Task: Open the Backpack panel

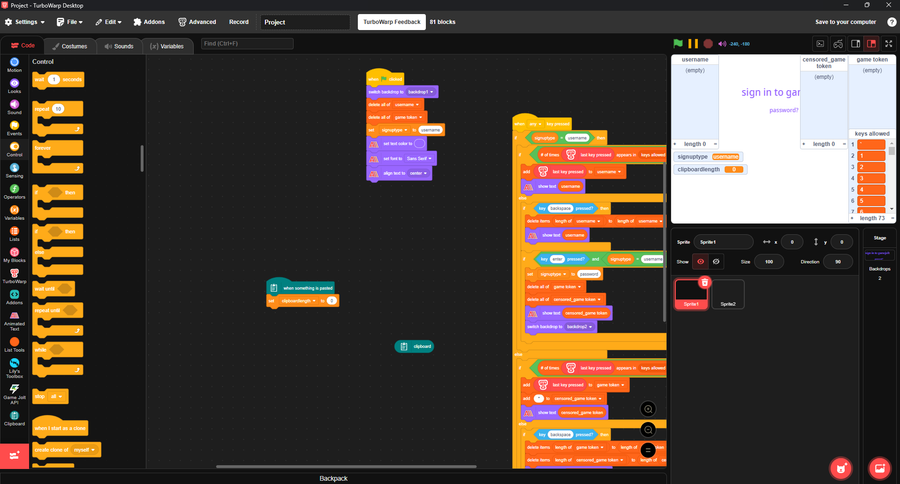Action: [333, 478]
